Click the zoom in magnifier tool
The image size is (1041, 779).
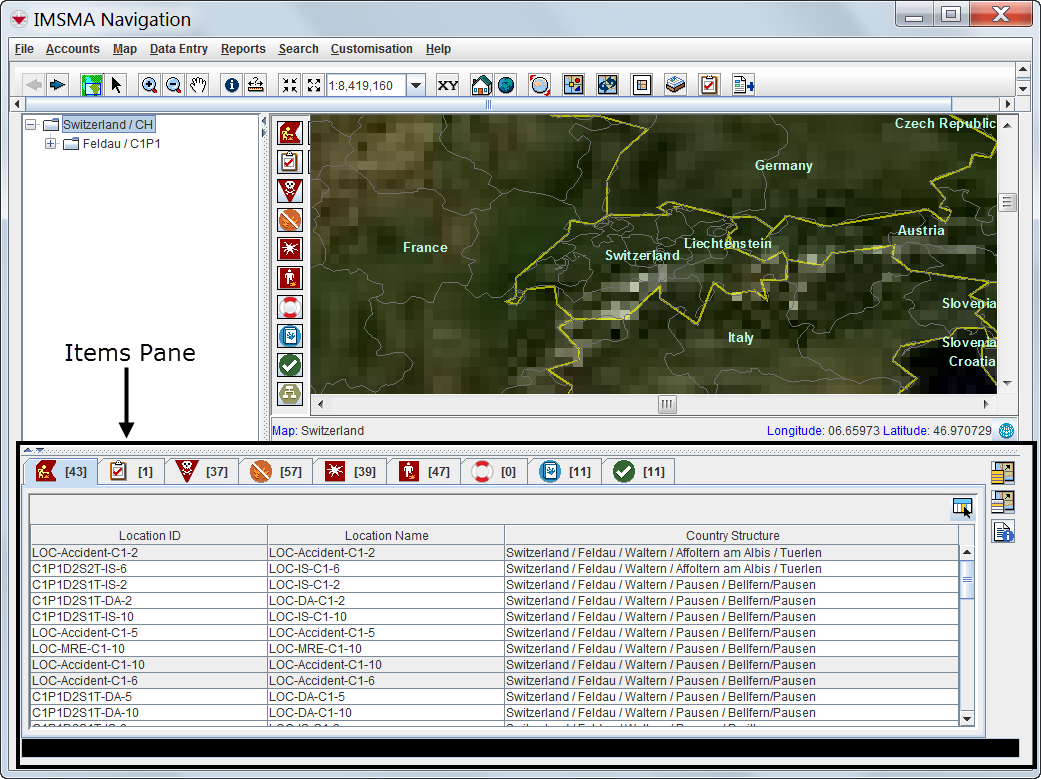(x=149, y=85)
